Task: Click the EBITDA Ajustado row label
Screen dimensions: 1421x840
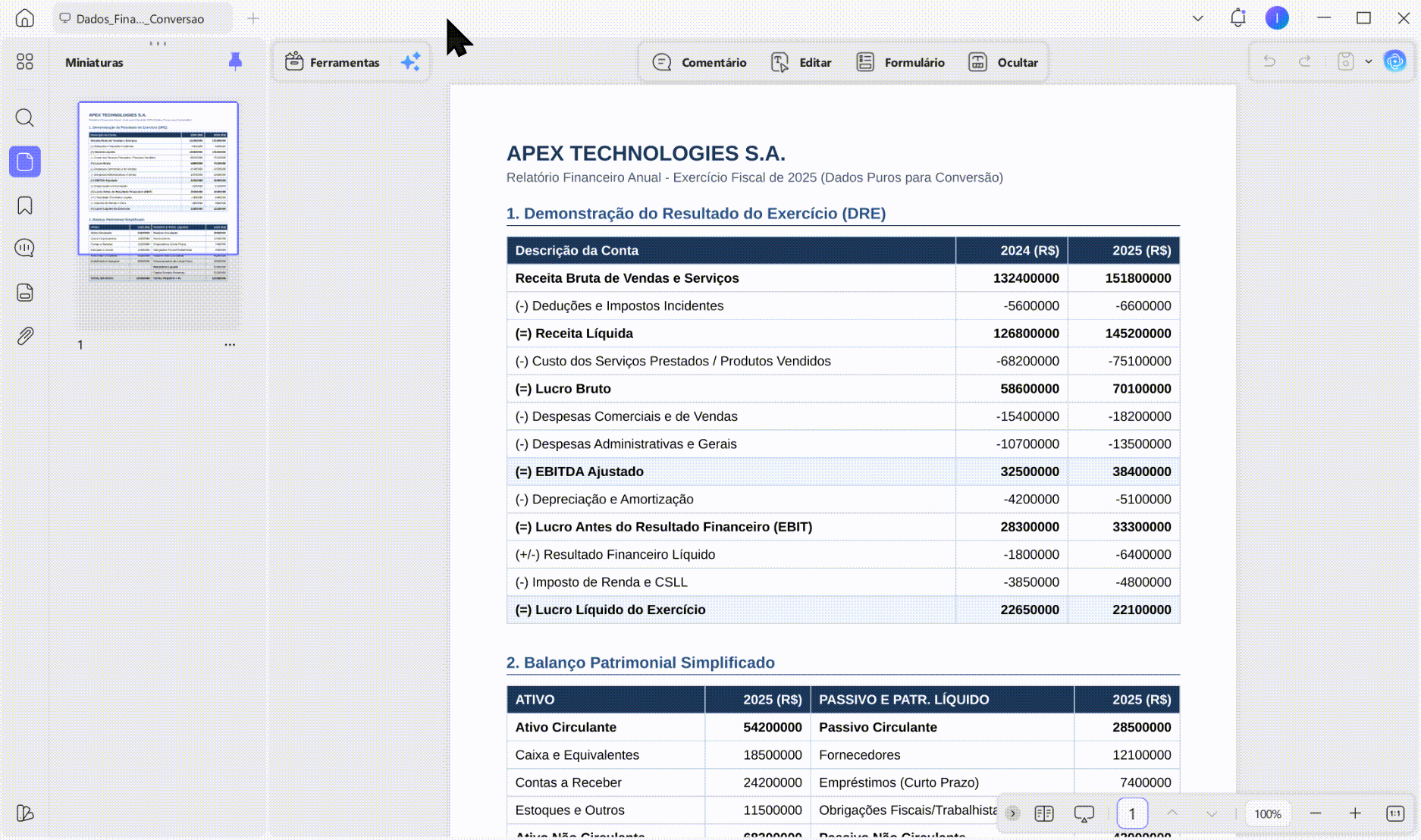Action: point(579,472)
